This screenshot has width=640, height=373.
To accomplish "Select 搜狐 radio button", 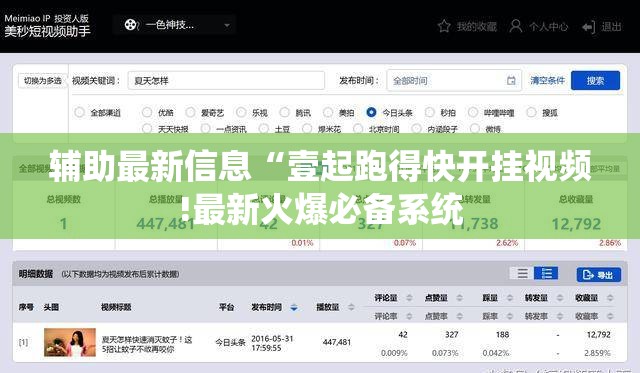I will pos(531,112).
